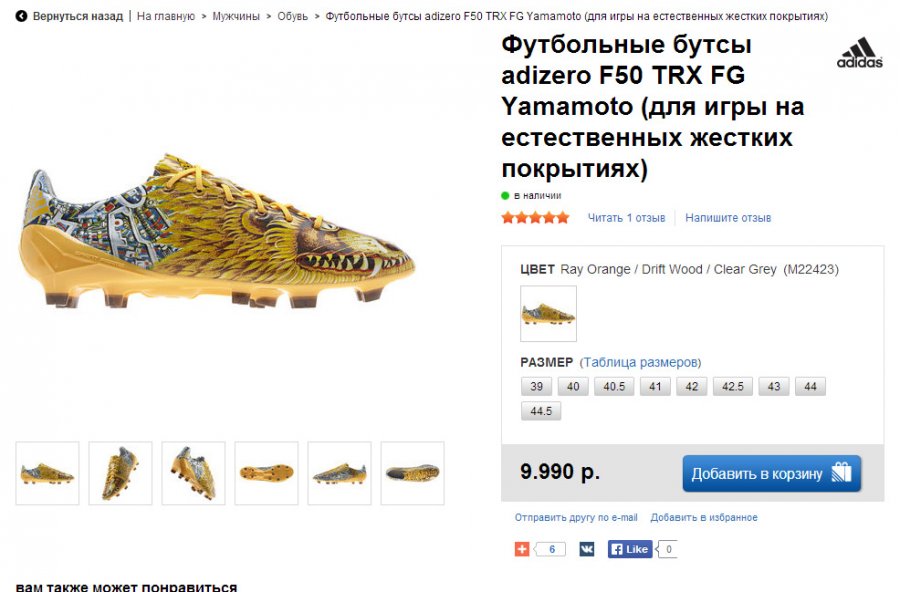Viewport: 900px width, 592px height.
Task: Select size 39
Action: click(x=536, y=387)
